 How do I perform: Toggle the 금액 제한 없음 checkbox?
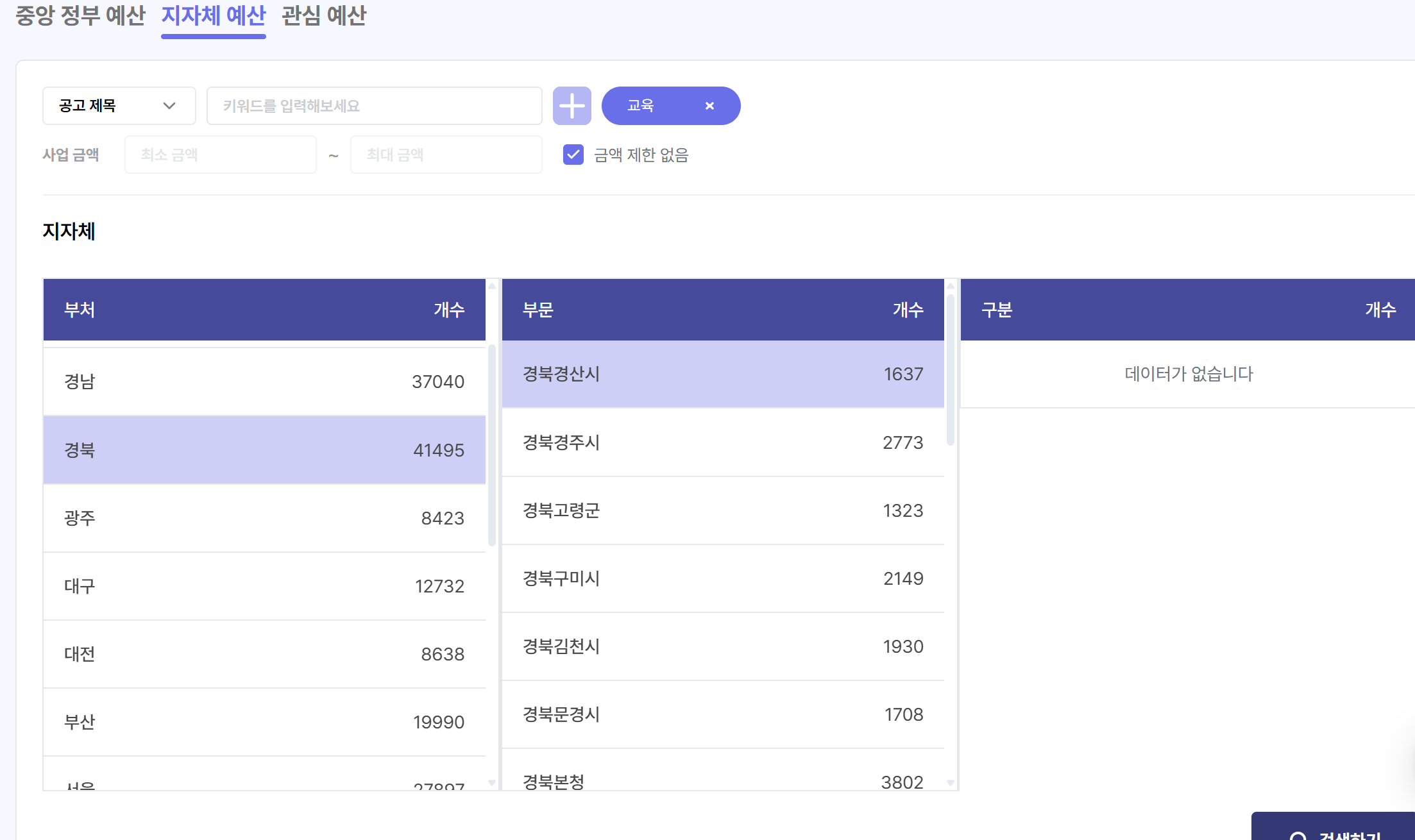coord(573,155)
